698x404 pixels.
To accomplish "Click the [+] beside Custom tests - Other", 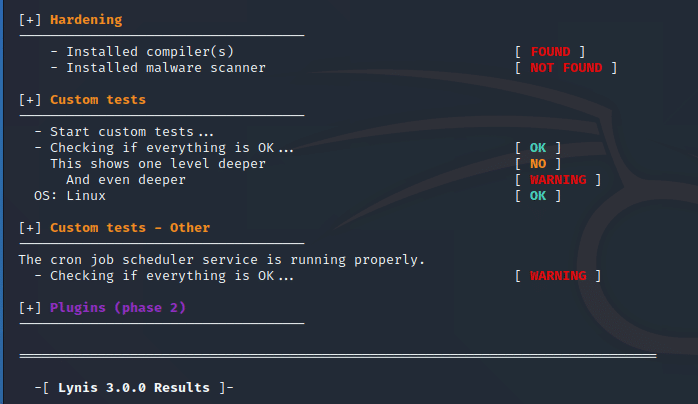I will pos(30,227).
